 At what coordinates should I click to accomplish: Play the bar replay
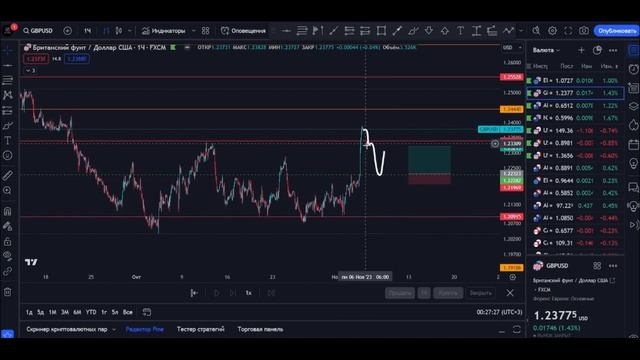click(216, 293)
